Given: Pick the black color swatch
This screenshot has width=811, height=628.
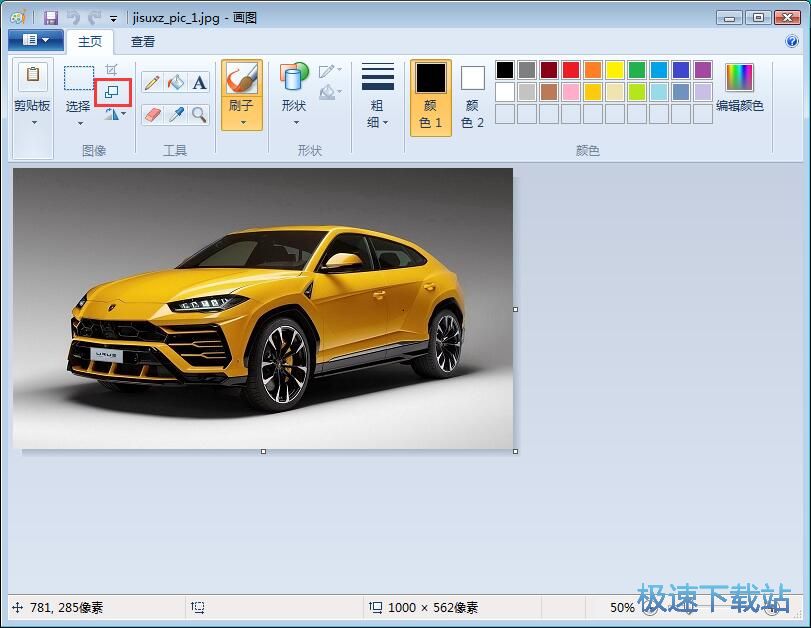Looking at the screenshot, I should tap(505, 70).
